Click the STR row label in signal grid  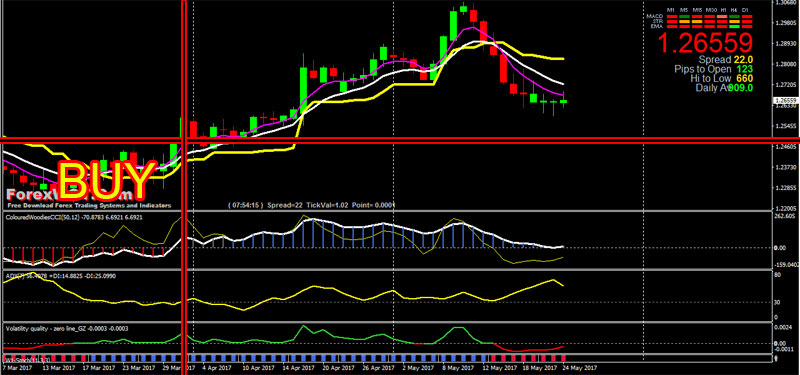click(x=658, y=21)
